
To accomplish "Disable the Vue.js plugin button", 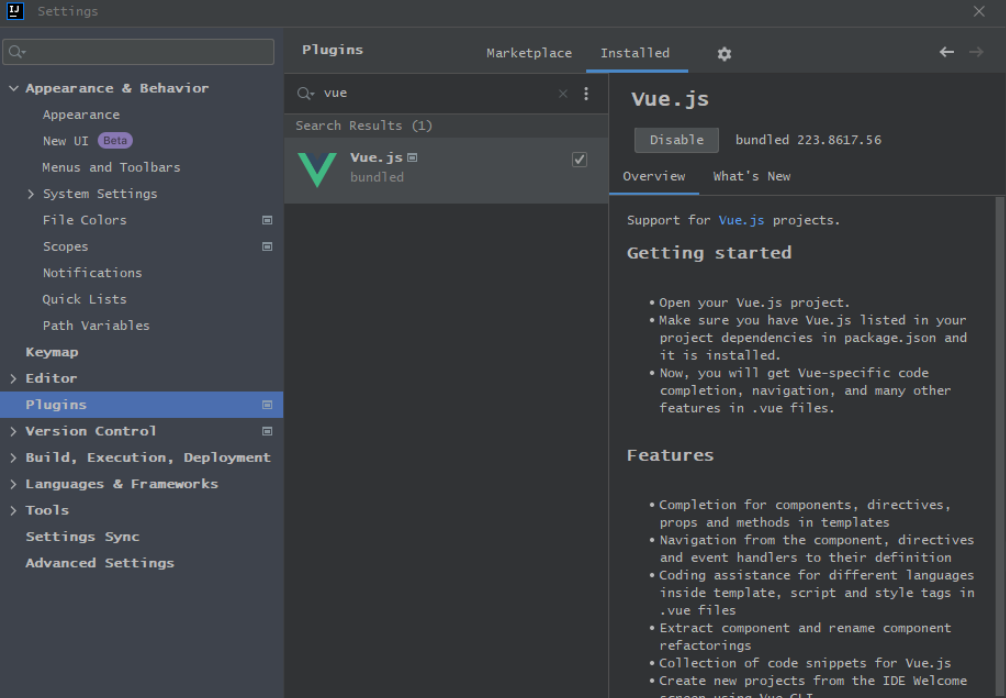I will (x=676, y=140).
